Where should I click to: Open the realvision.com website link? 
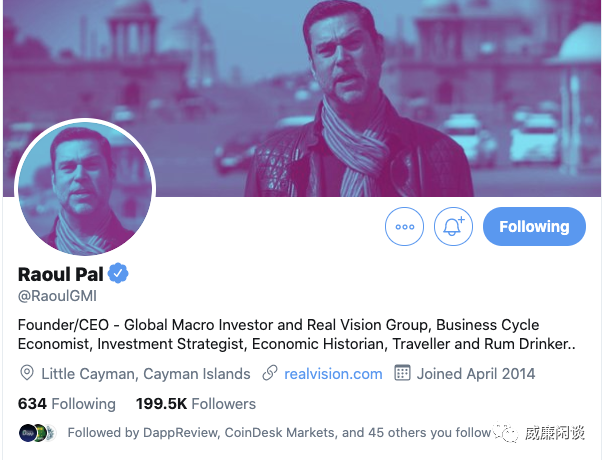[333, 373]
